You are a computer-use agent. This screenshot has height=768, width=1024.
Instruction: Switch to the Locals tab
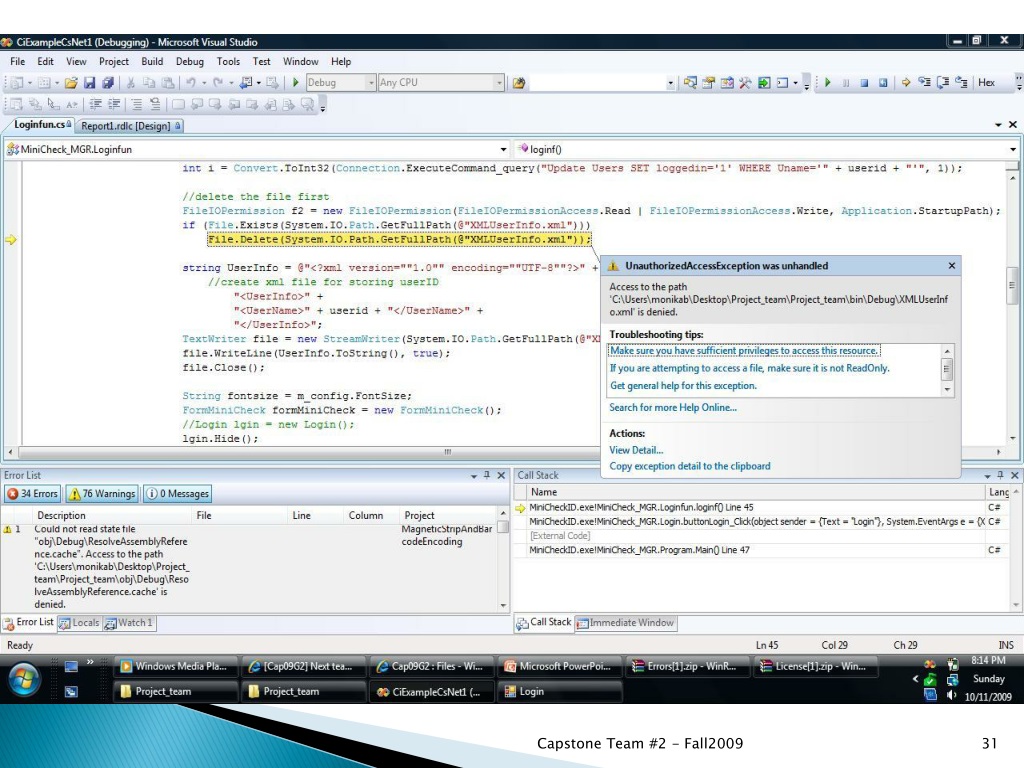(x=79, y=623)
